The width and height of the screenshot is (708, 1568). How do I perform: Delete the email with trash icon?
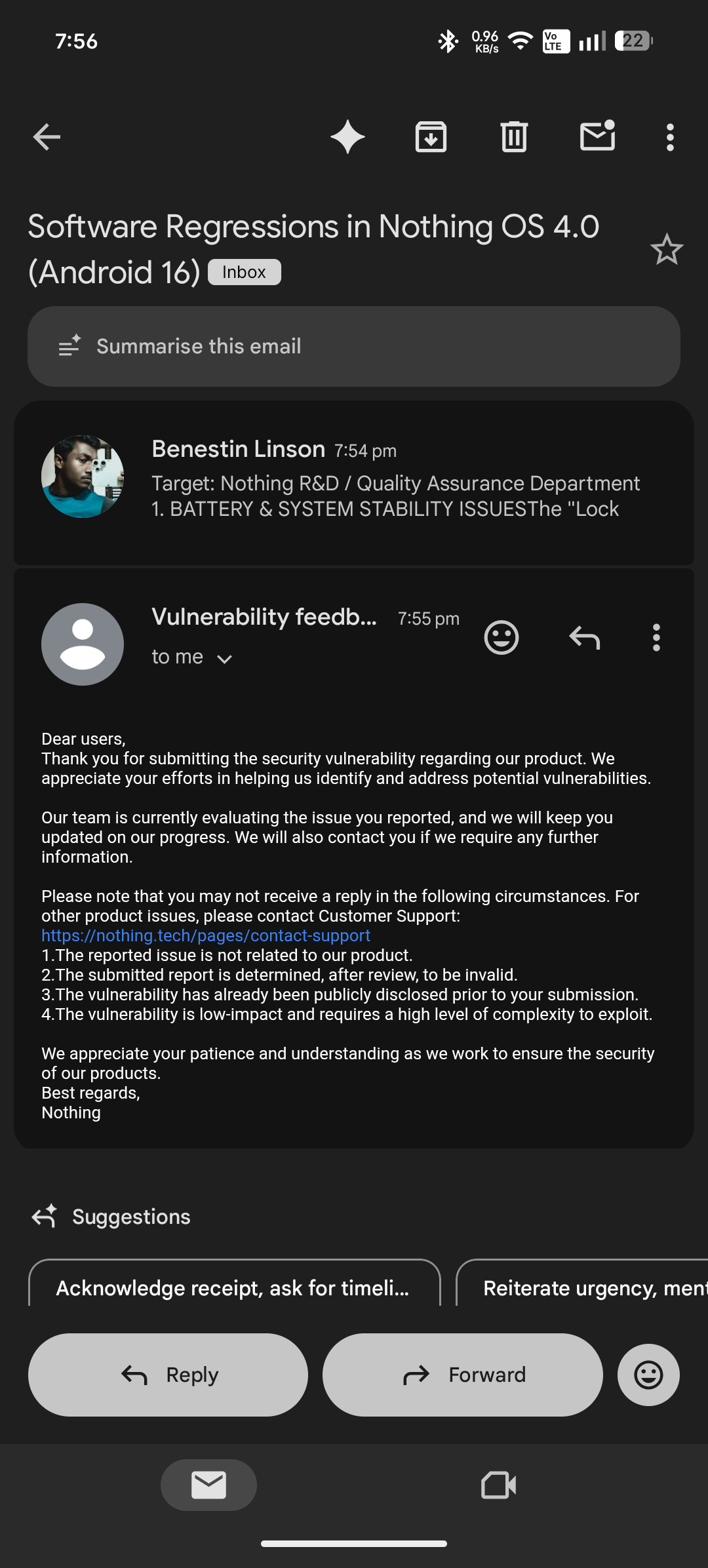(x=514, y=137)
